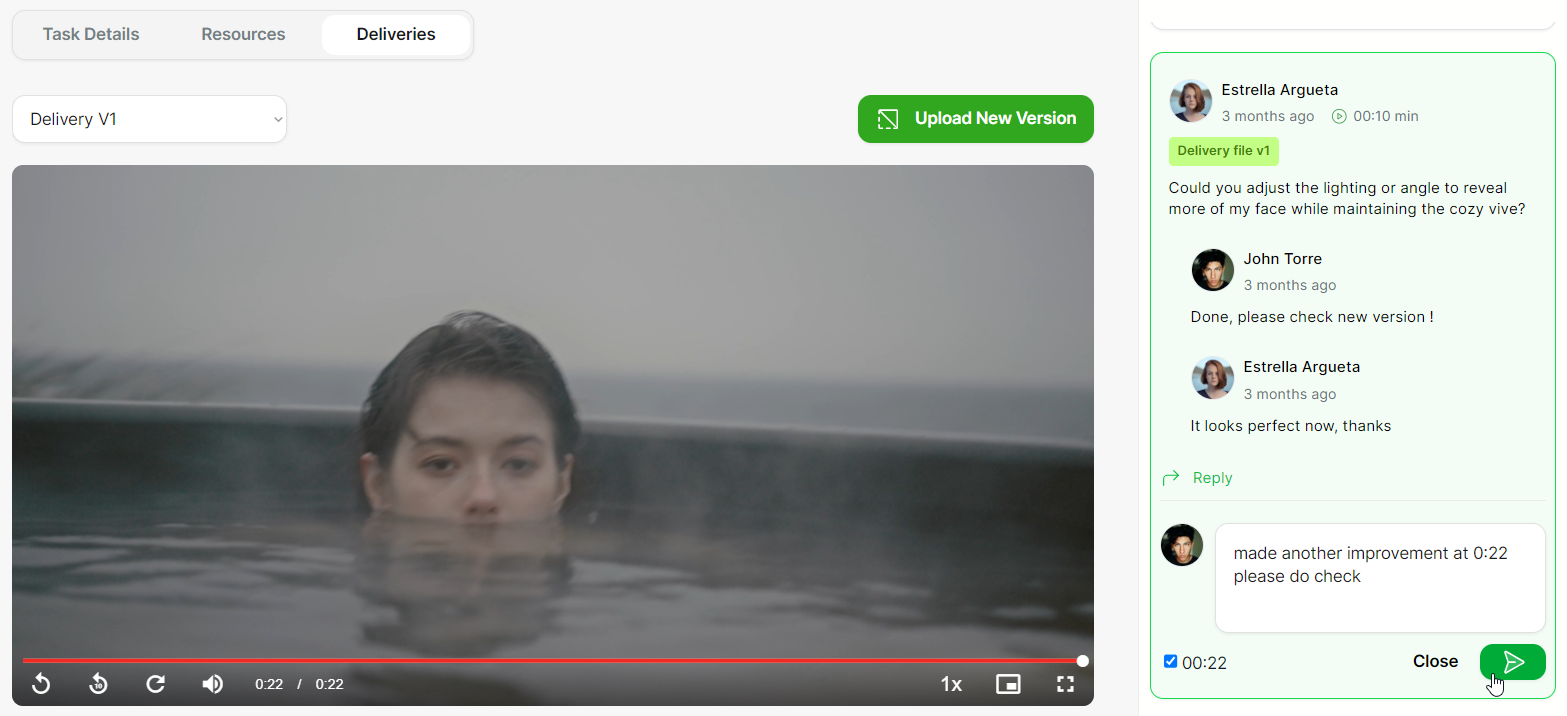Click the Delivery file v1 tag
1567x716 pixels.
[x=1224, y=151]
